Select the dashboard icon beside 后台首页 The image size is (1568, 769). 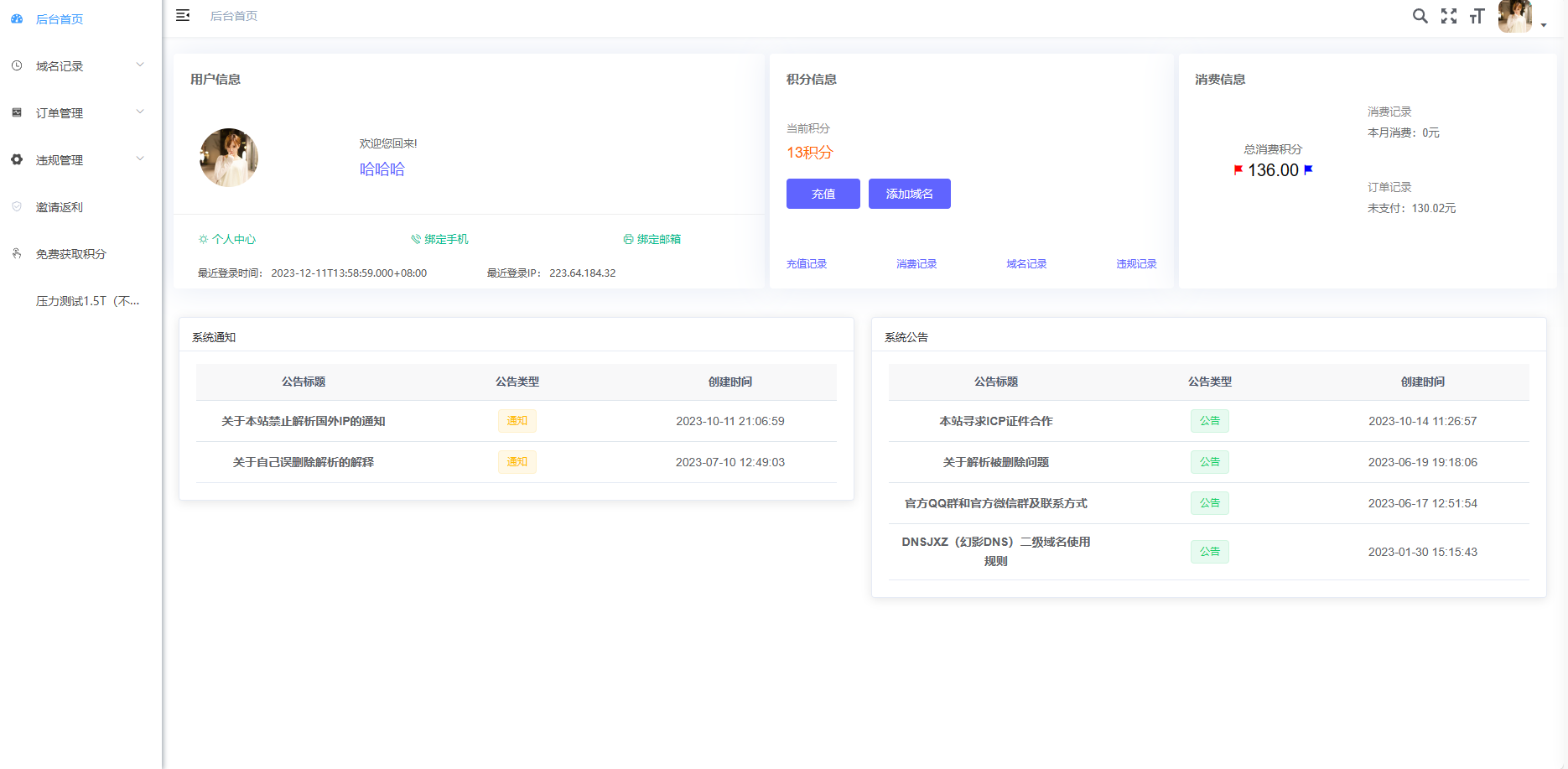pos(17,18)
